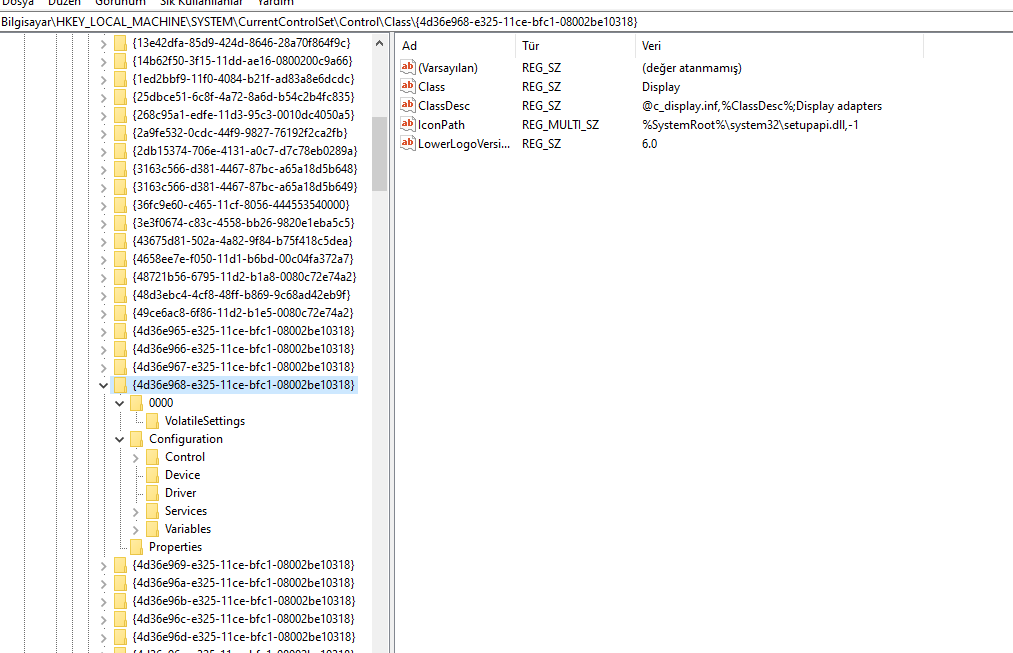Image resolution: width=1013 pixels, height=653 pixels.
Task: Click '@c_display.inf,%ClassDesc%;Display adapters' data
Action: [x=762, y=106]
